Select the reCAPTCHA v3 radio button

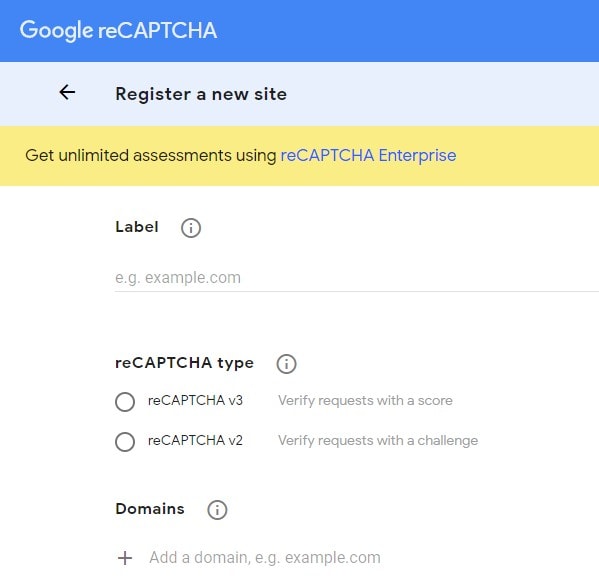(125, 401)
